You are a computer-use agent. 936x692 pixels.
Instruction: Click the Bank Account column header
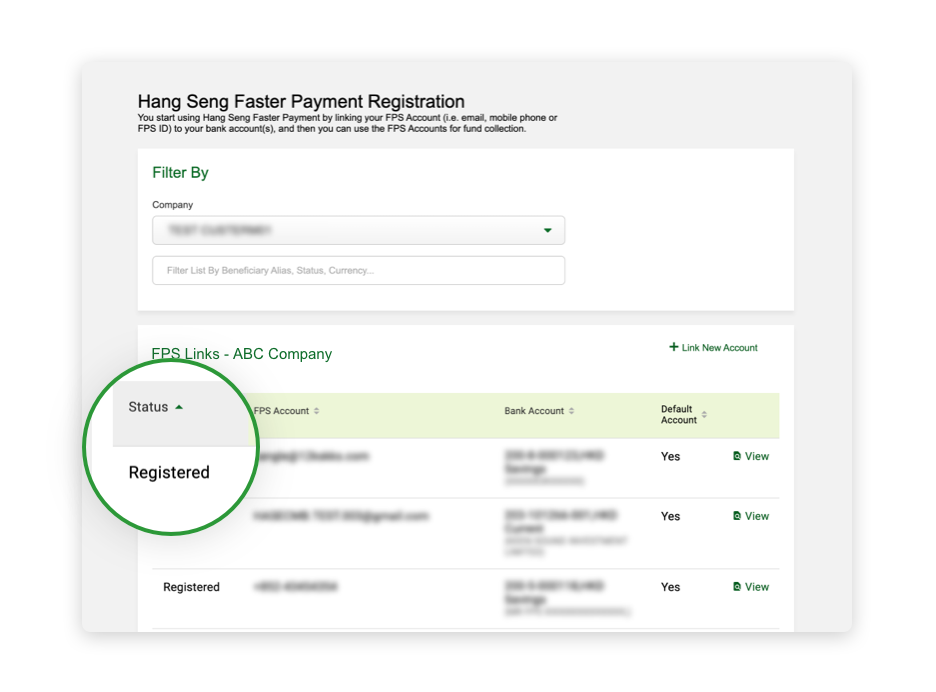point(535,410)
